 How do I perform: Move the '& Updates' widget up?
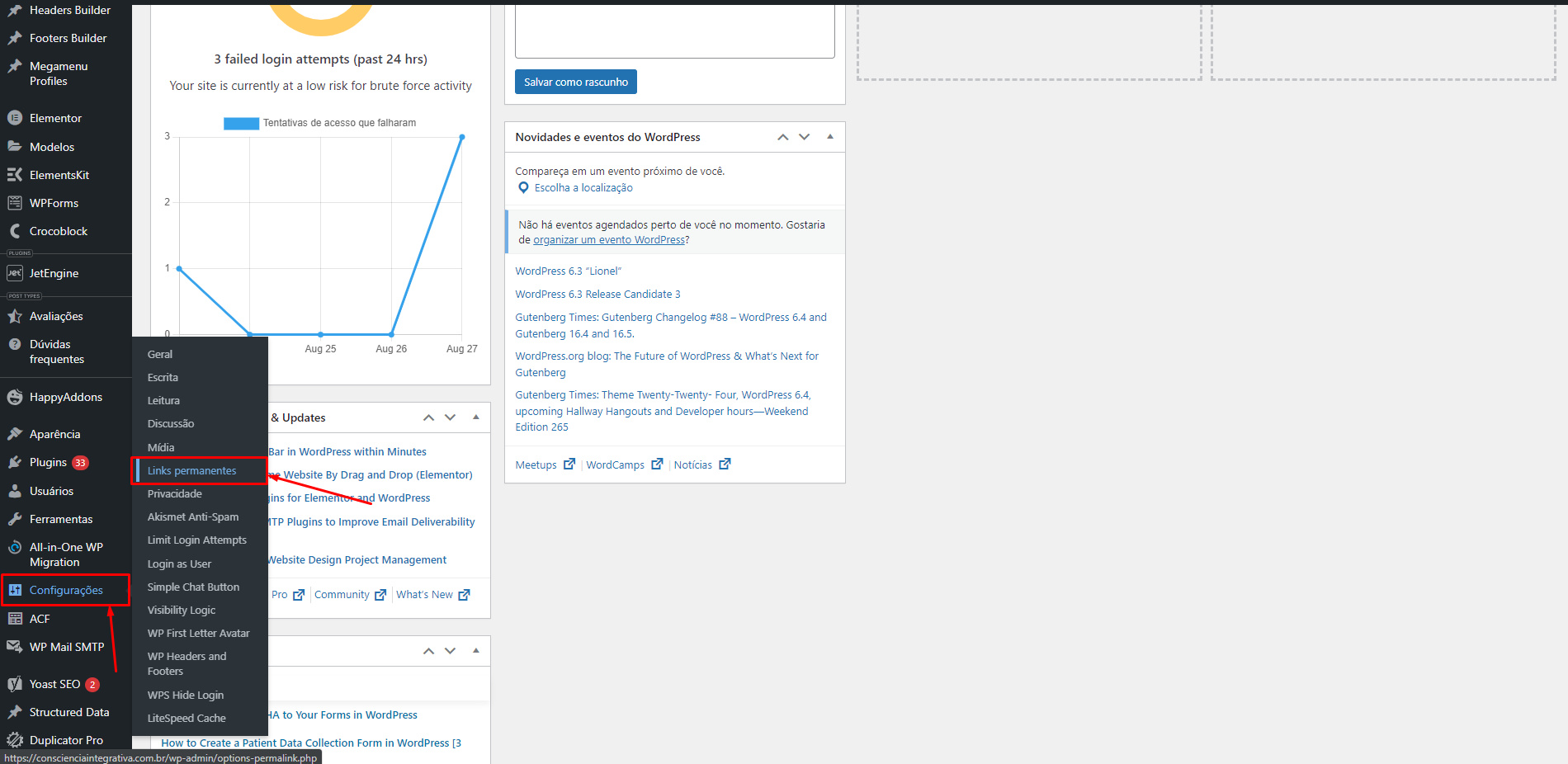point(428,417)
